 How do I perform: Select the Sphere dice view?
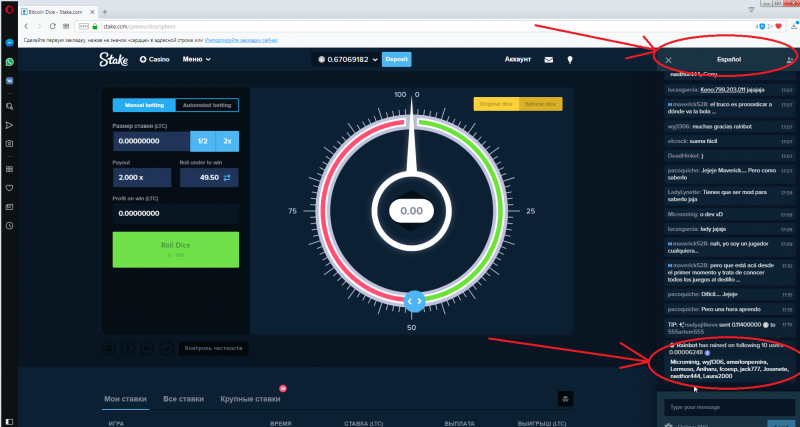tap(540, 104)
